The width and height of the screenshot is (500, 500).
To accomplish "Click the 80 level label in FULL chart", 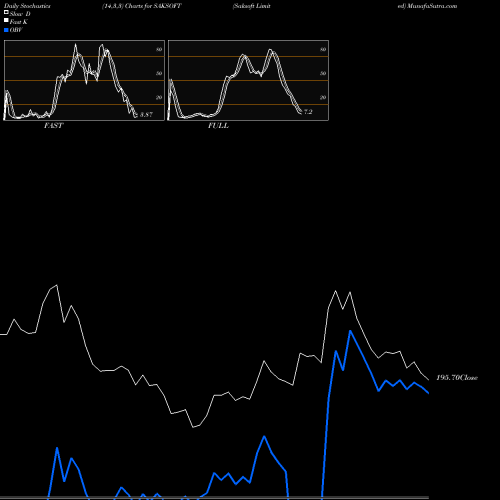I will click(x=323, y=49).
